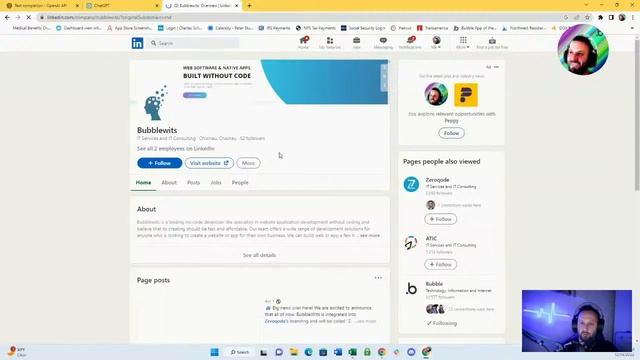Switch to the Posts tab
The width and height of the screenshot is (640, 360).
click(x=193, y=182)
